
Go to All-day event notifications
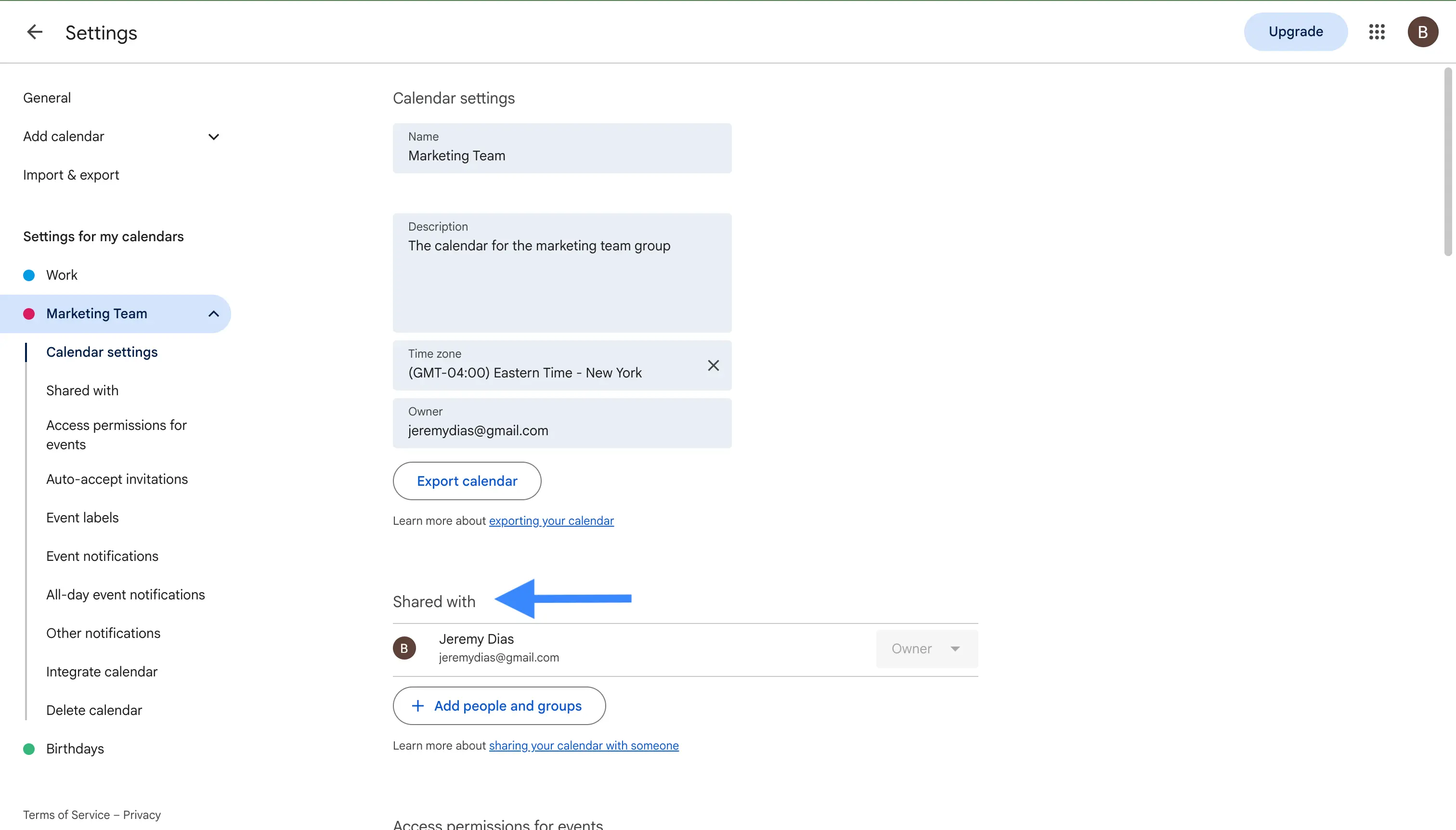coord(125,595)
